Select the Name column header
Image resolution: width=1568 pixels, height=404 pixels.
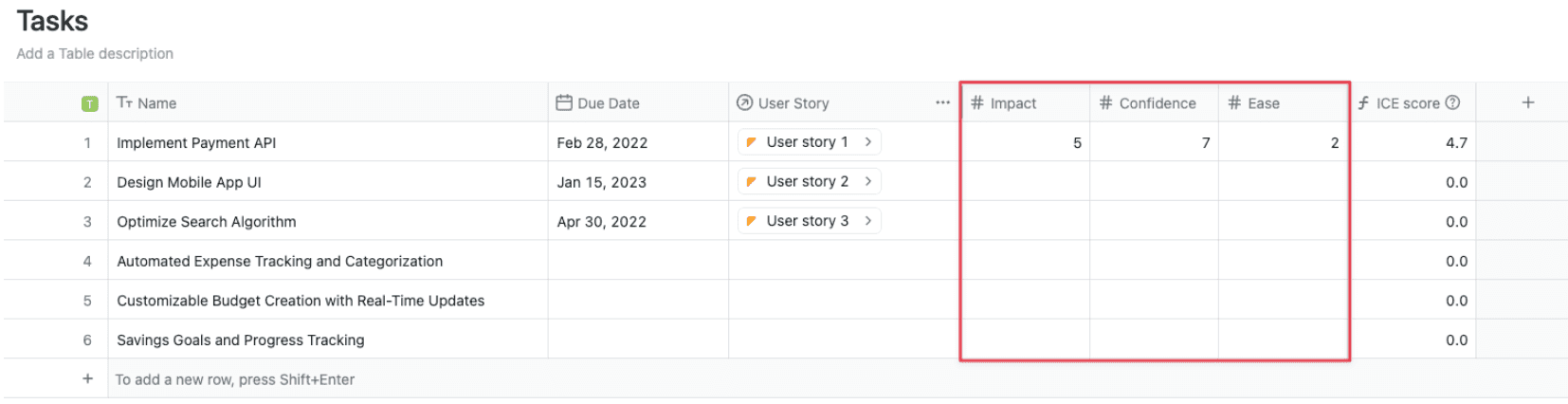(156, 103)
